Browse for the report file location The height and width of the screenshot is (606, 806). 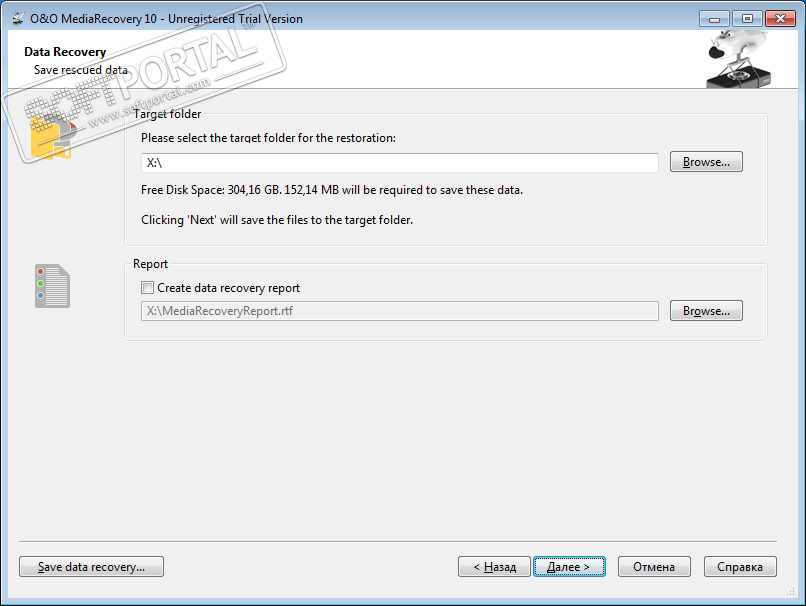[x=706, y=311]
